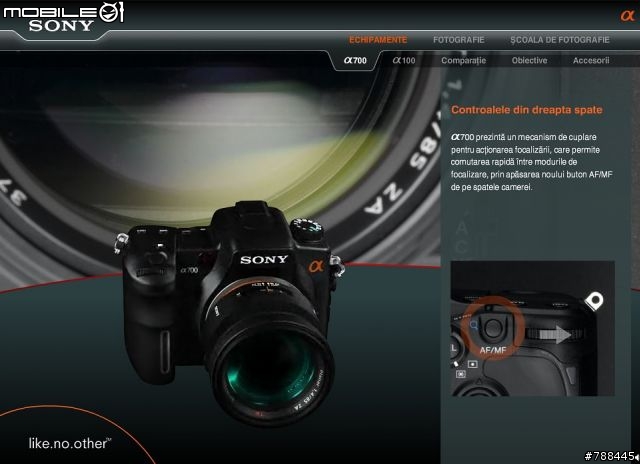Image resolution: width=640 pixels, height=464 pixels.
Task: Open ŞCOALA DE FOTOGRAFIE section
Action: point(560,40)
